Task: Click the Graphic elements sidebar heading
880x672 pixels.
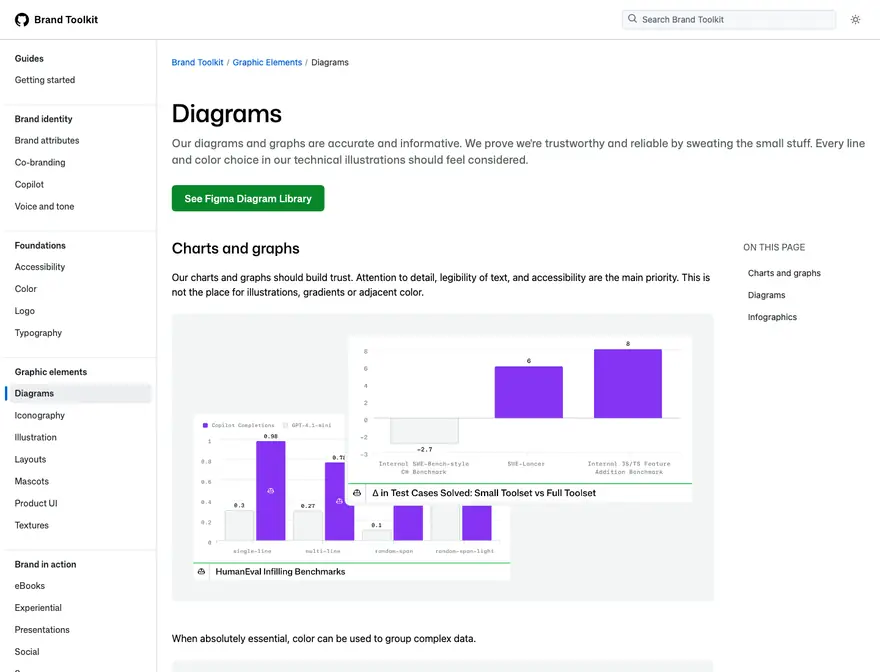Action: (51, 372)
